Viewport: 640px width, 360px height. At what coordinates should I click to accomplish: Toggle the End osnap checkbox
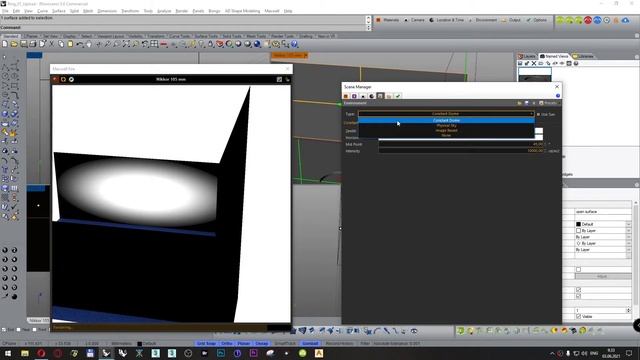(4, 330)
